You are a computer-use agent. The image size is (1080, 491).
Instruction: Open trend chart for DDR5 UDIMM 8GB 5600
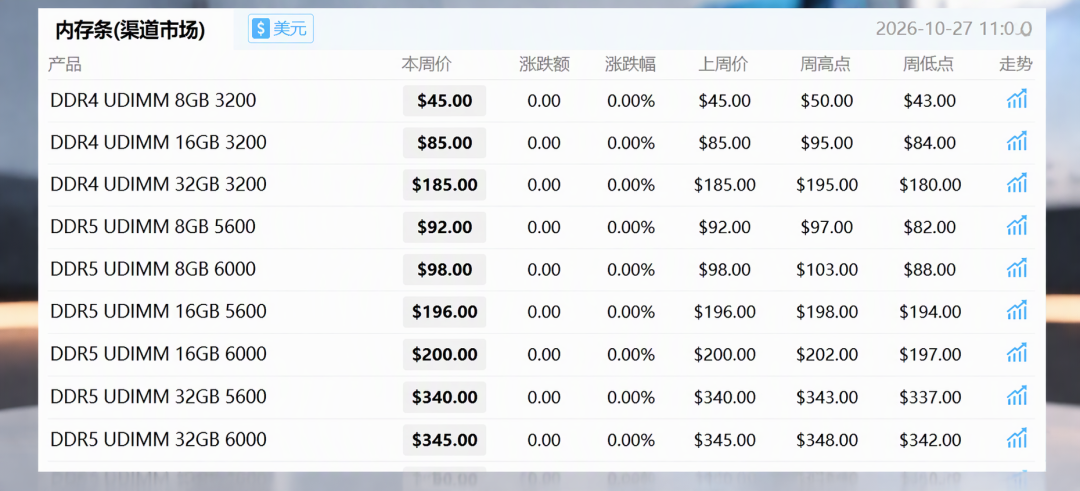[x=1017, y=226]
